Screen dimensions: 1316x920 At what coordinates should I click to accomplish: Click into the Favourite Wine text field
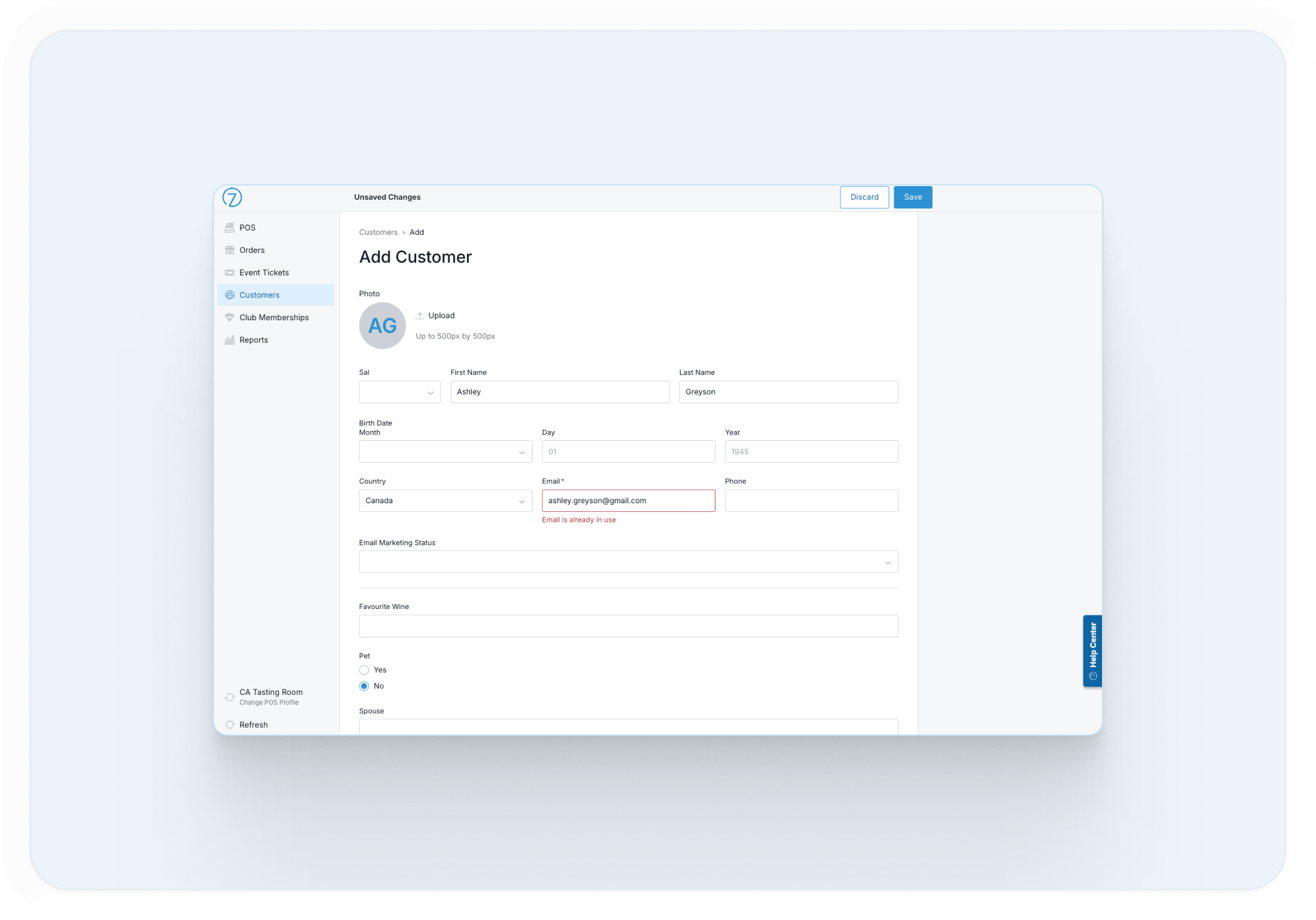pyautogui.click(x=628, y=626)
